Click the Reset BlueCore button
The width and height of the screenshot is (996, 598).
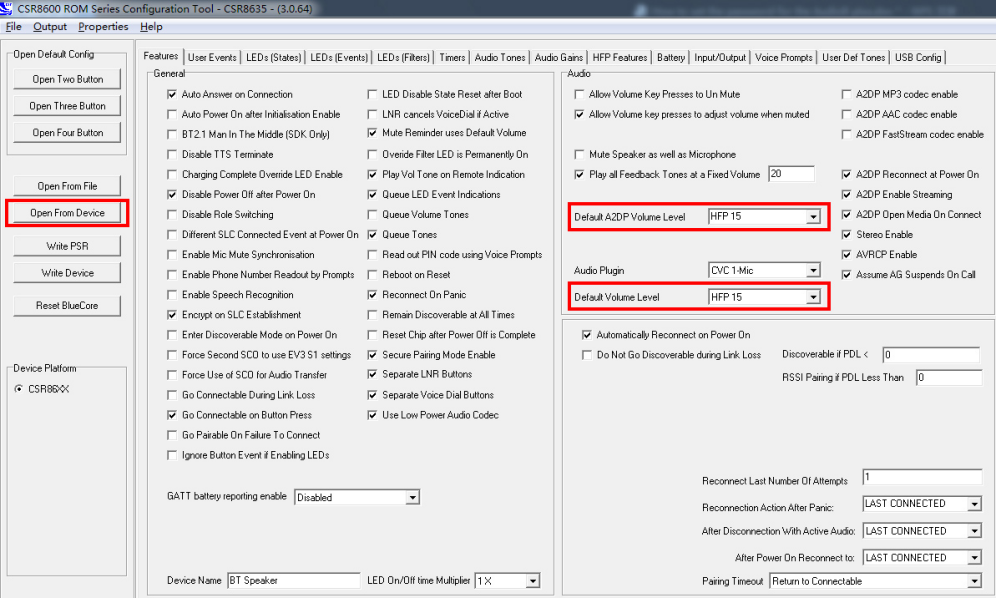[68, 305]
